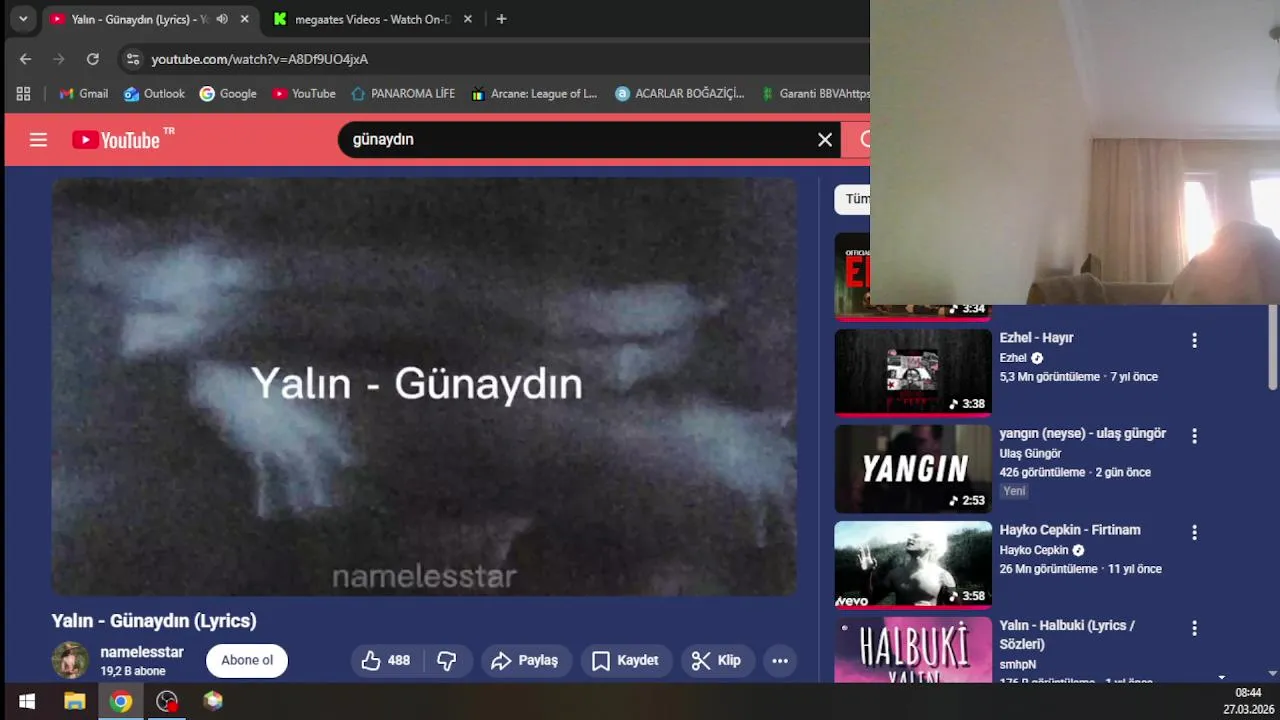
Task: Create a clip with Klip
Action: pos(717,660)
